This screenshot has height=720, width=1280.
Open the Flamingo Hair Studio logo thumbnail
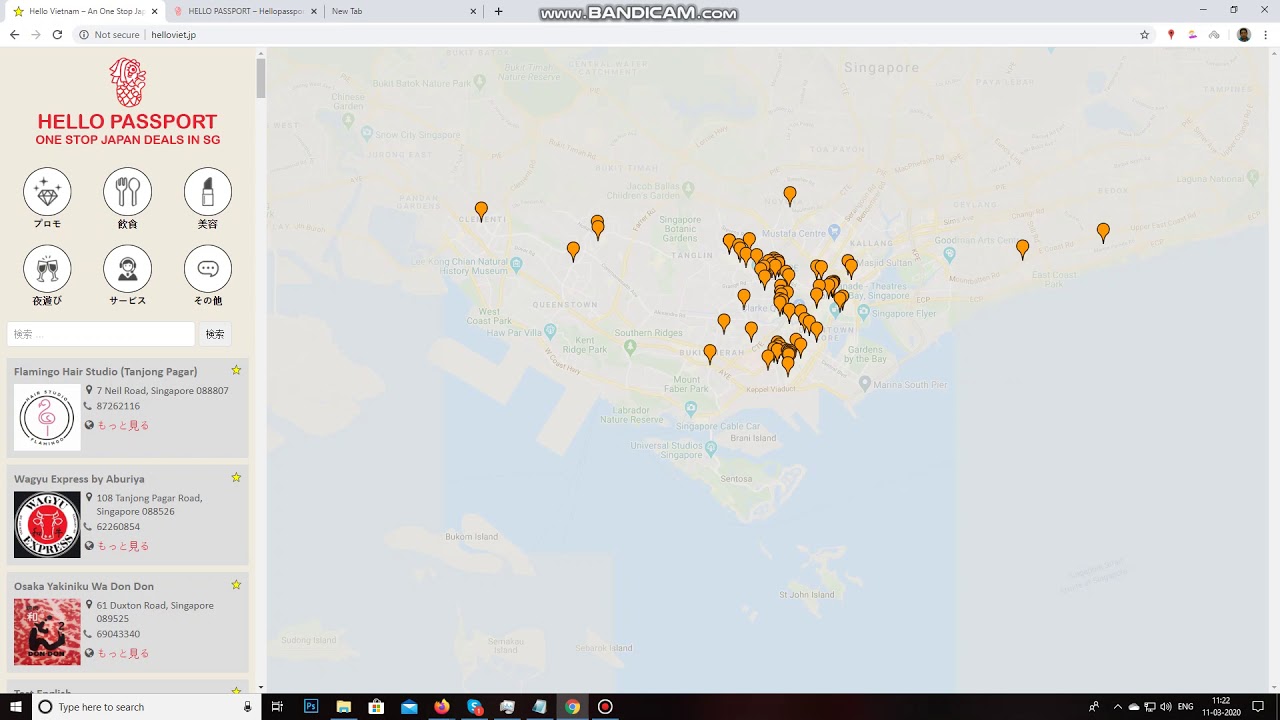[47, 417]
